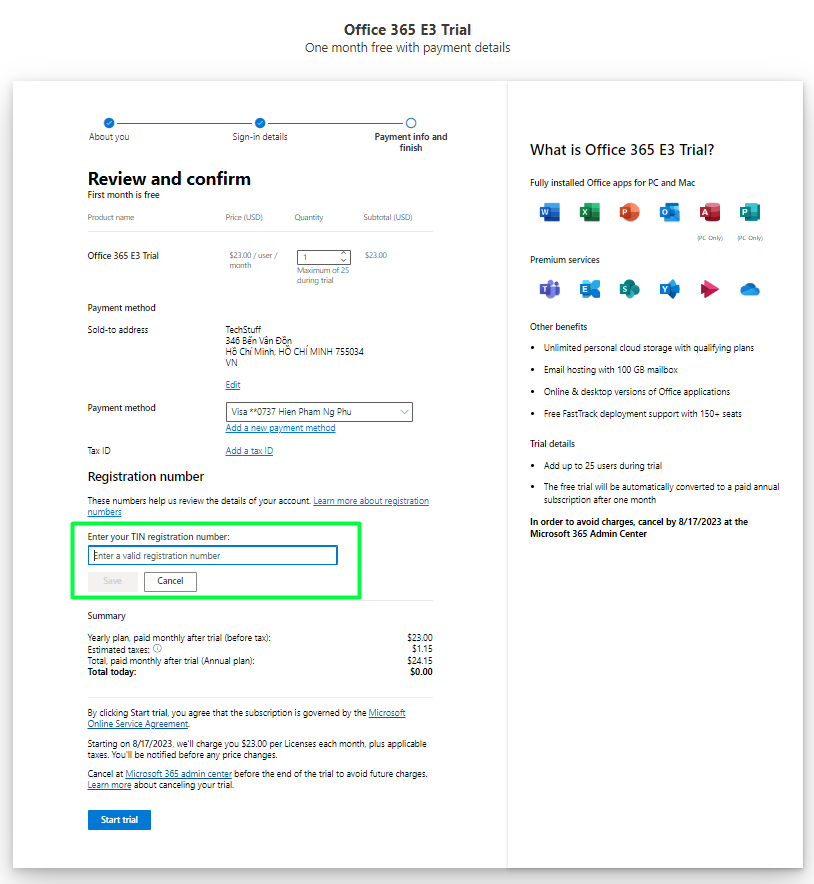
Task: Cancel the registration number entry
Action: pyautogui.click(x=170, y=581)
